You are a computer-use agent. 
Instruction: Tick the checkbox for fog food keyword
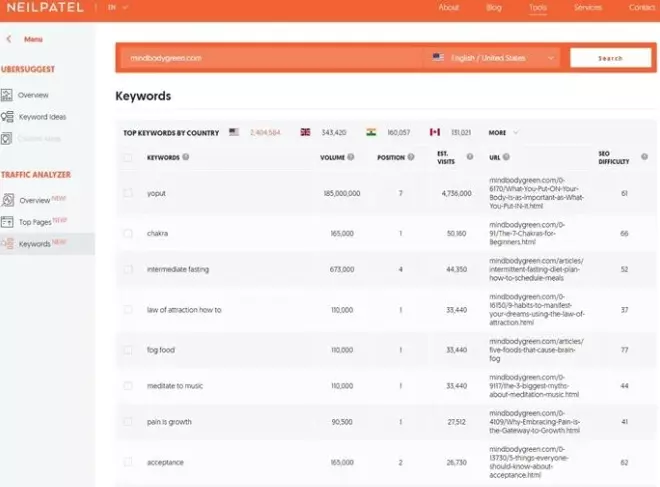point(127,350)
